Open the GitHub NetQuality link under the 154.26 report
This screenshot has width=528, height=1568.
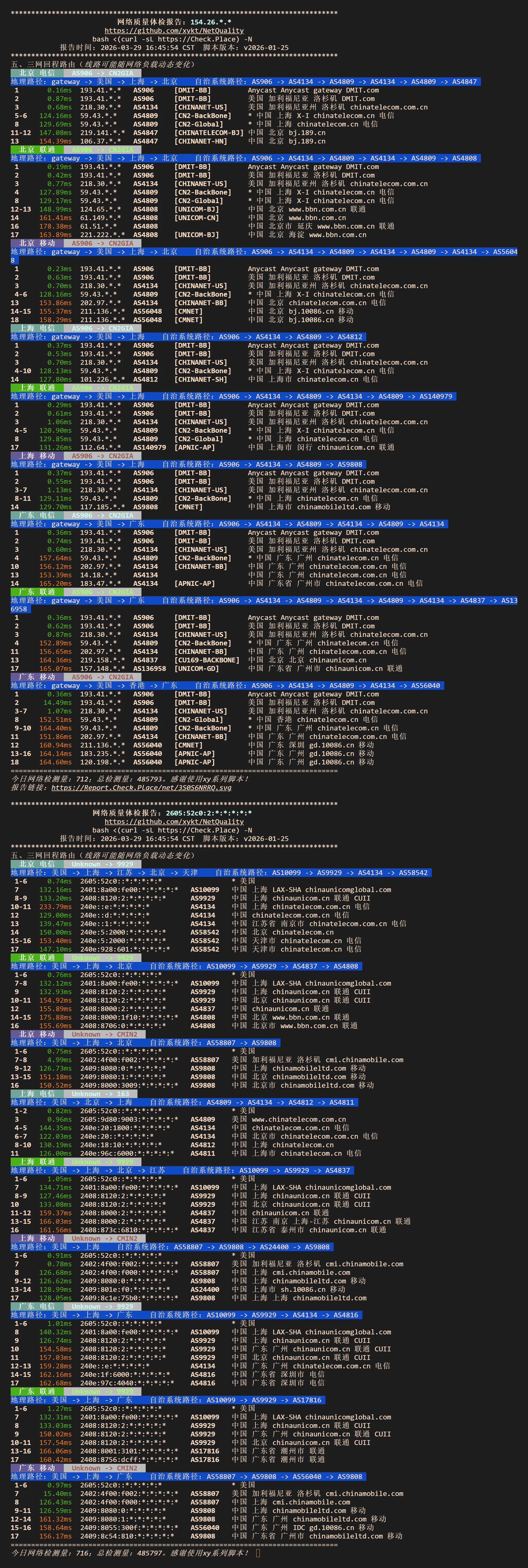(x=174, y=30)
